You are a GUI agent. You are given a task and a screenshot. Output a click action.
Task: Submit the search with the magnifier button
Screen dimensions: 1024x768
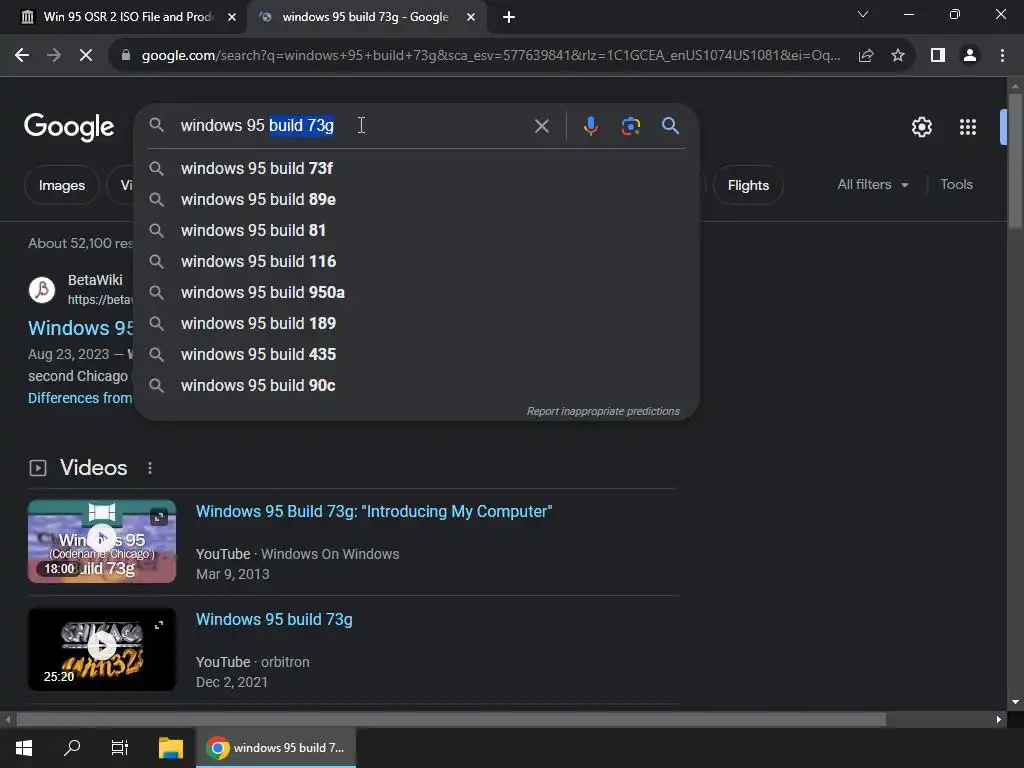pyautogui.click(x=670, y=125)
